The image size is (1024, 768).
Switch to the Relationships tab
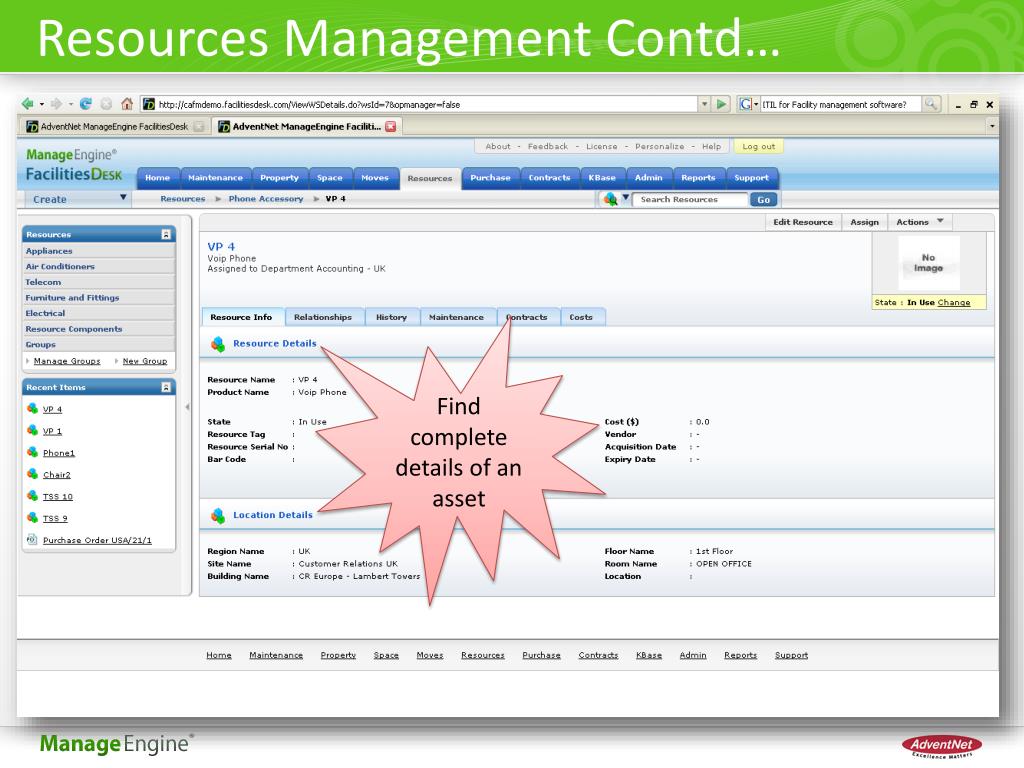pyautogui.click(x=323, y=317)
